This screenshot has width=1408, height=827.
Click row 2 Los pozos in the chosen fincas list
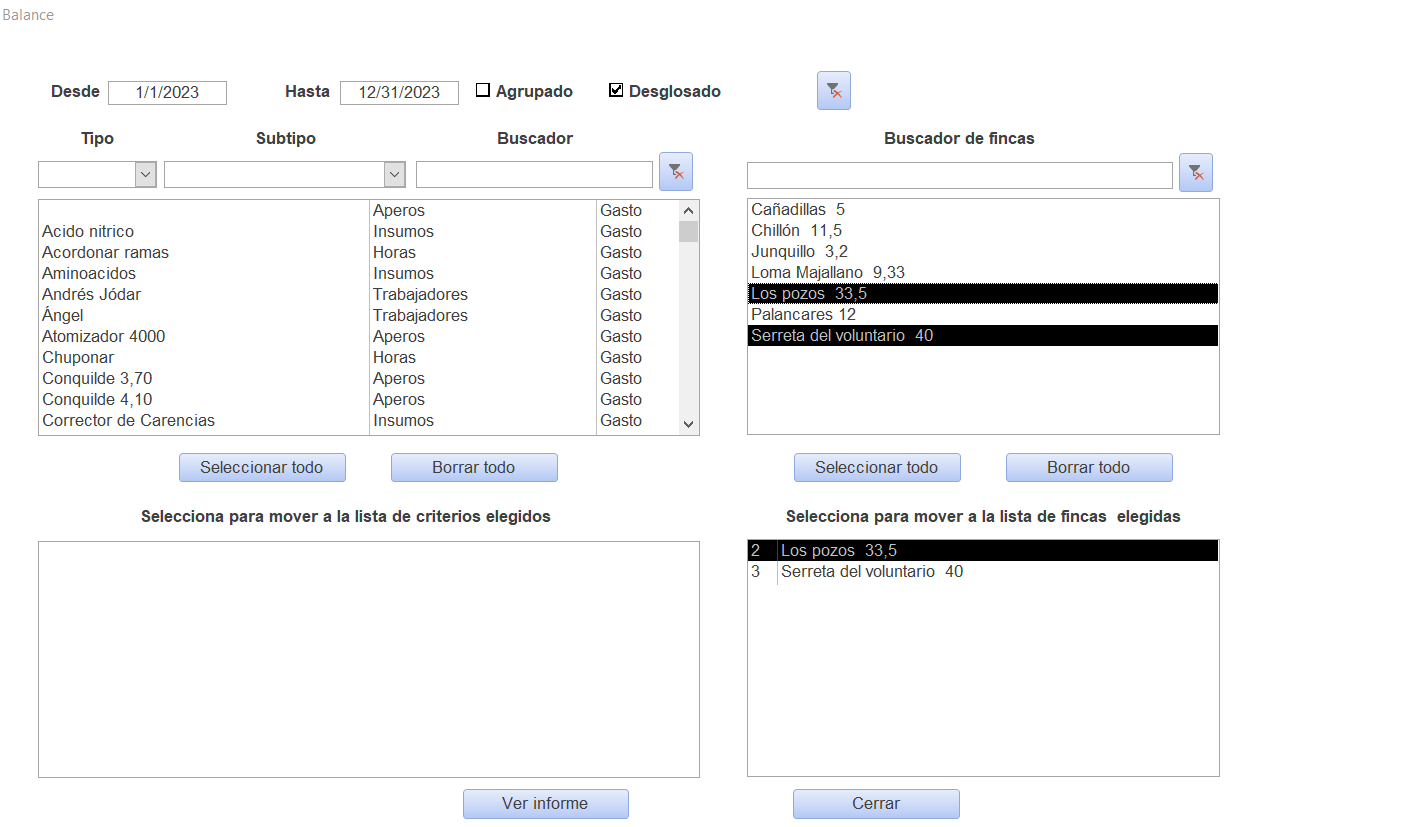coord(983,551)
